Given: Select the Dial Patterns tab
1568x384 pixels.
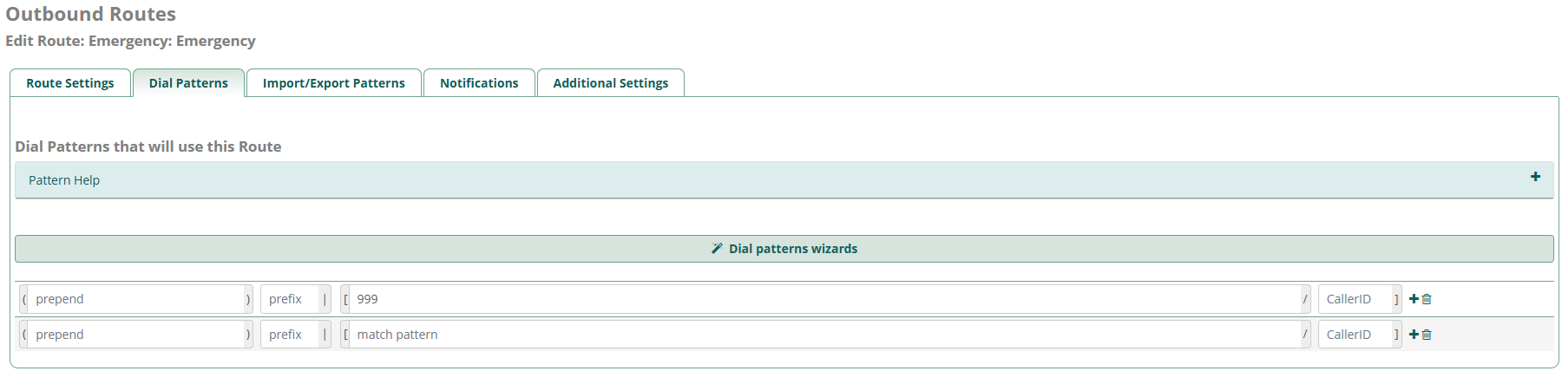Looking at the screenshot, I should [188, 83].
